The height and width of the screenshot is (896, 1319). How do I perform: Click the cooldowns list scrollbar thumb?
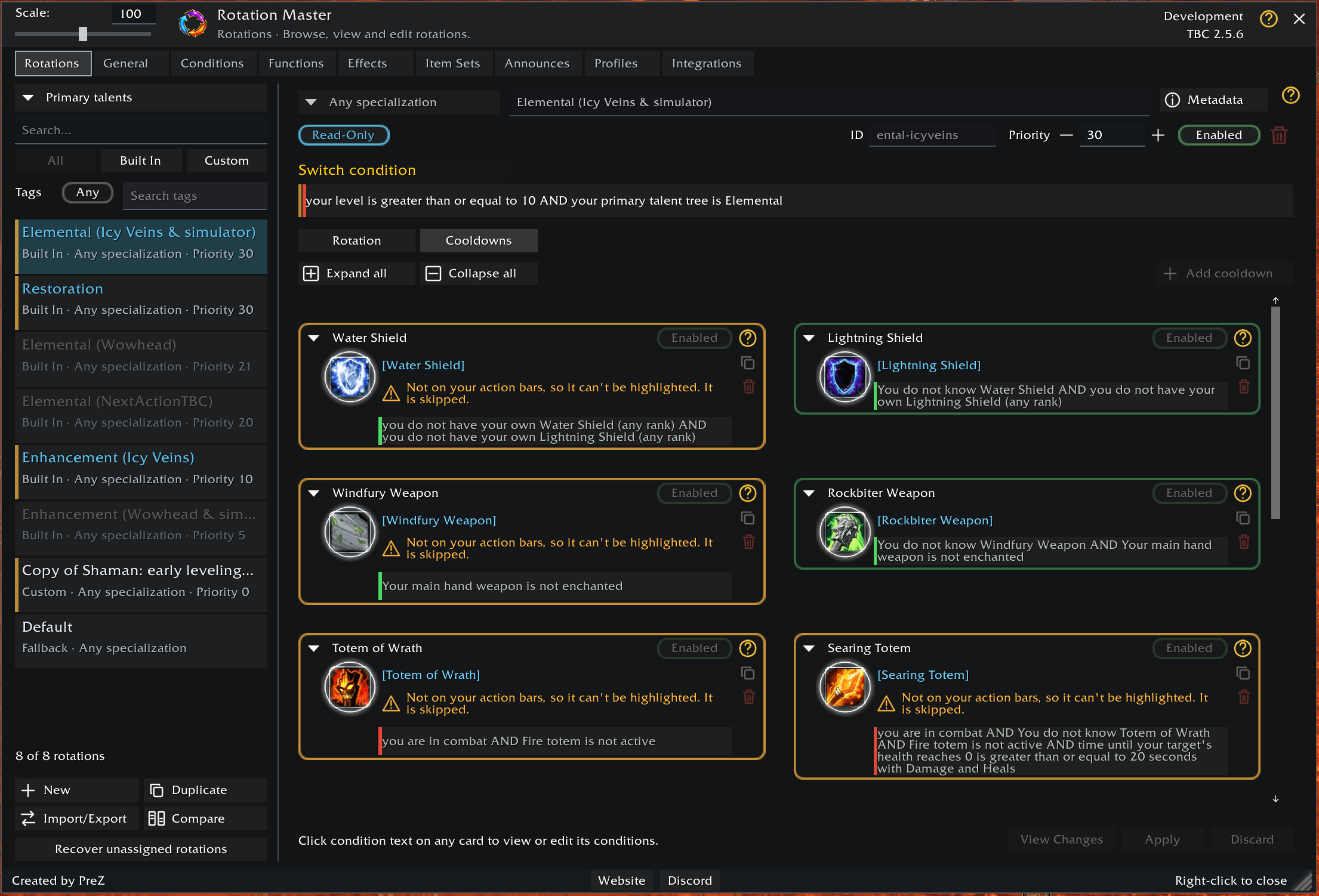(x=1275, y=413)
